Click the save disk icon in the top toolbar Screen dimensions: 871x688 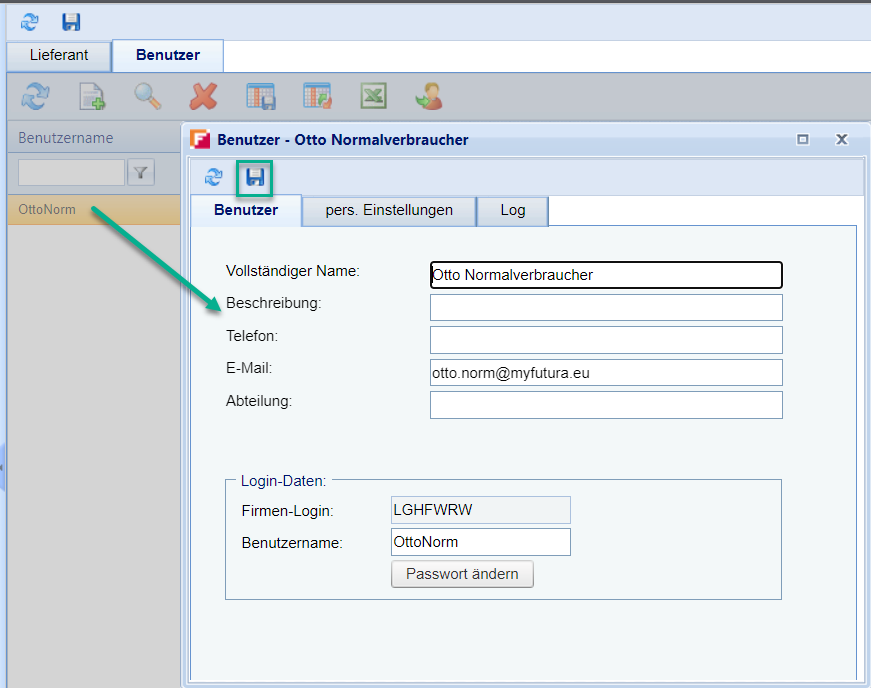[x=71, y=22]
